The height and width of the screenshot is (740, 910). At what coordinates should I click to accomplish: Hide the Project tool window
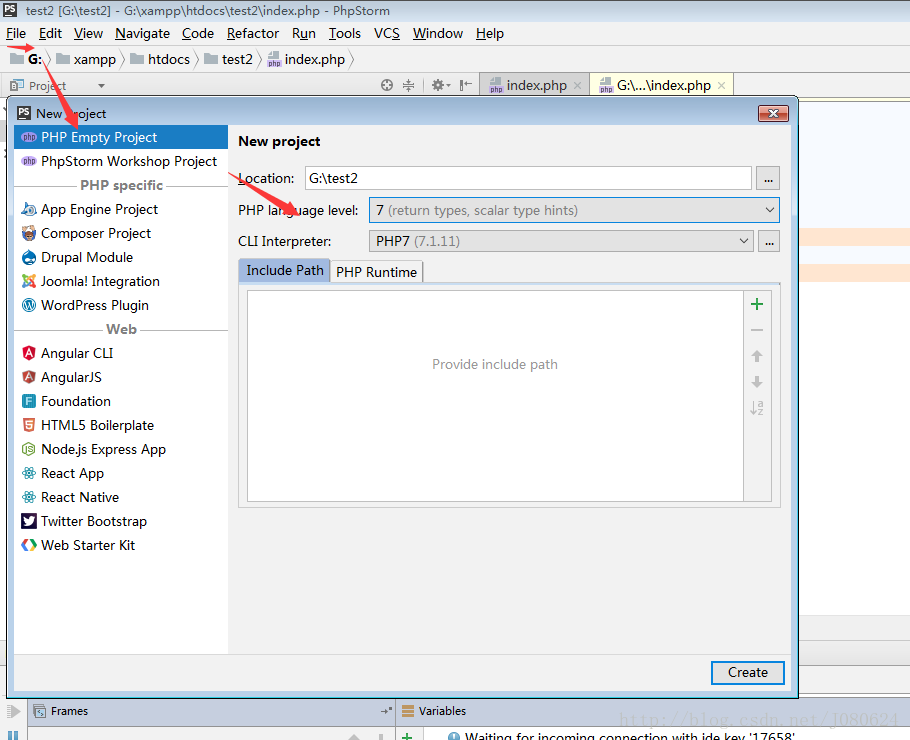click(465, 85)
